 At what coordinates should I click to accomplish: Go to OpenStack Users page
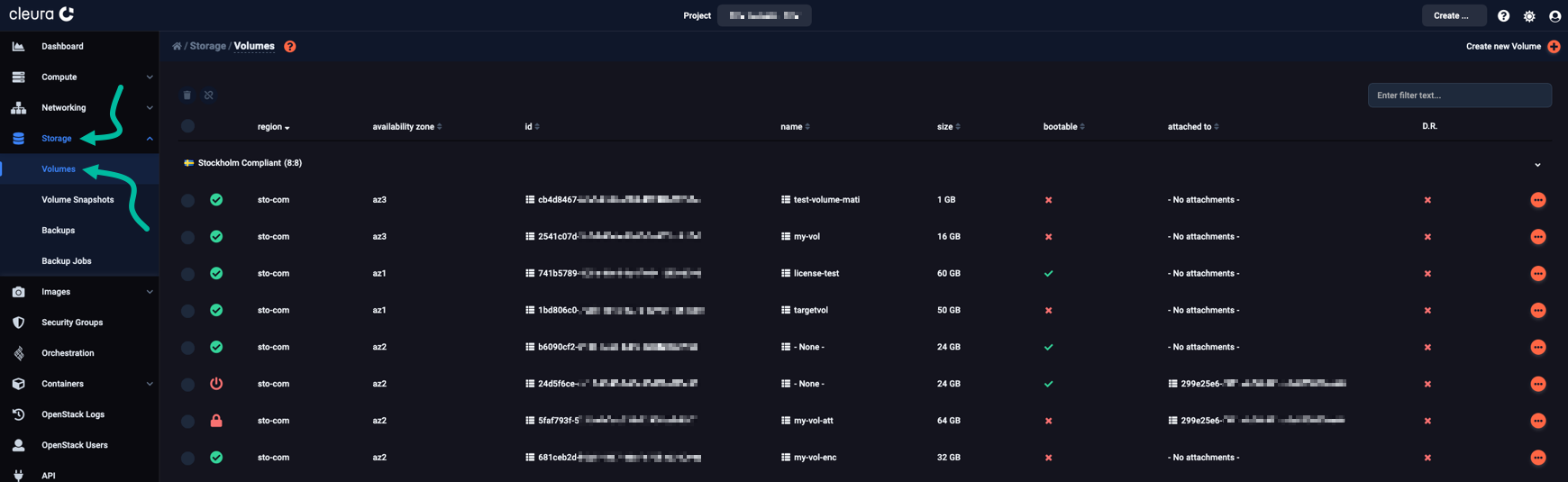(x=74, y=445)
